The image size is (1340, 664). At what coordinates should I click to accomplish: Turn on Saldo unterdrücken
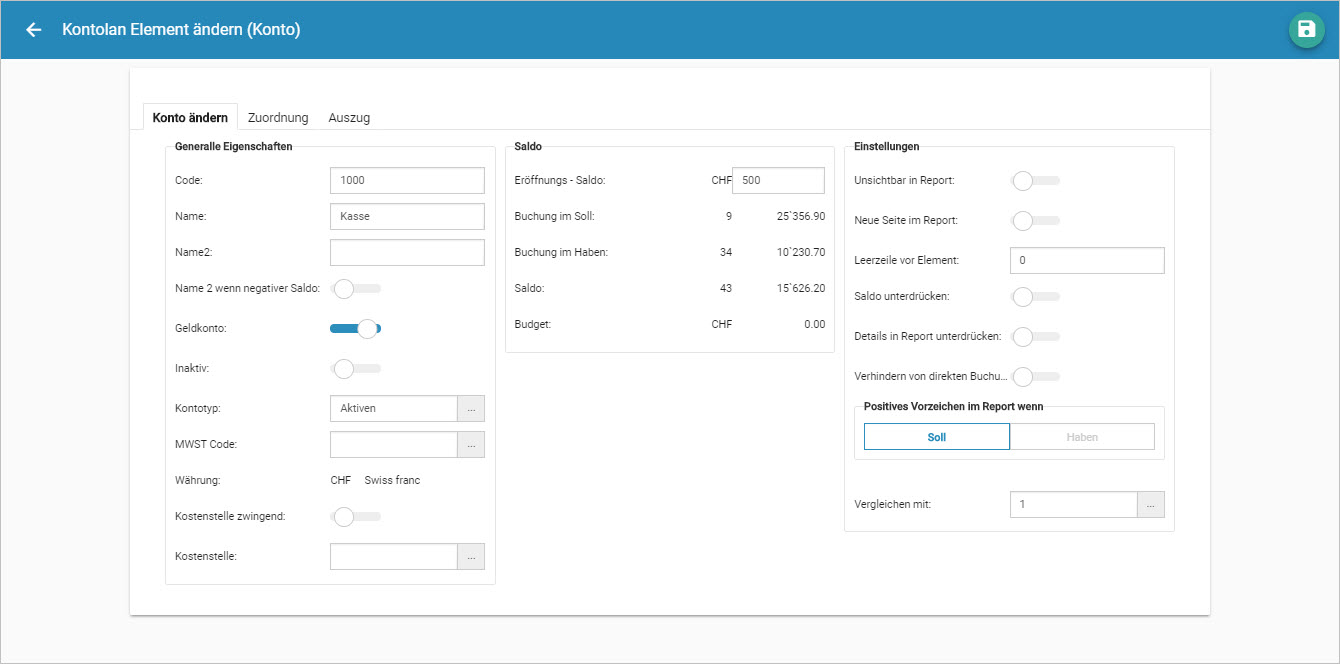point(1035,297)
